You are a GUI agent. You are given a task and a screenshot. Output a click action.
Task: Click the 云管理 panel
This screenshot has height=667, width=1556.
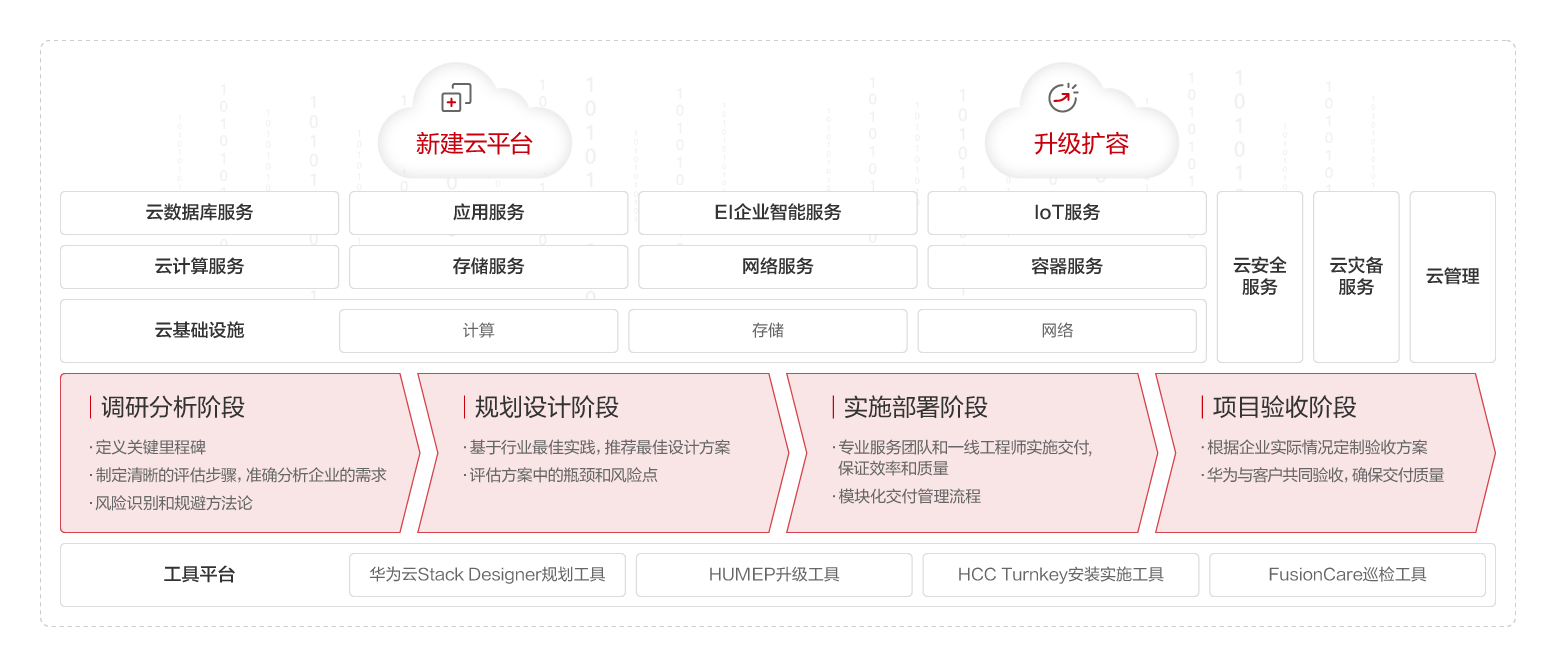tap(1452, 276)
